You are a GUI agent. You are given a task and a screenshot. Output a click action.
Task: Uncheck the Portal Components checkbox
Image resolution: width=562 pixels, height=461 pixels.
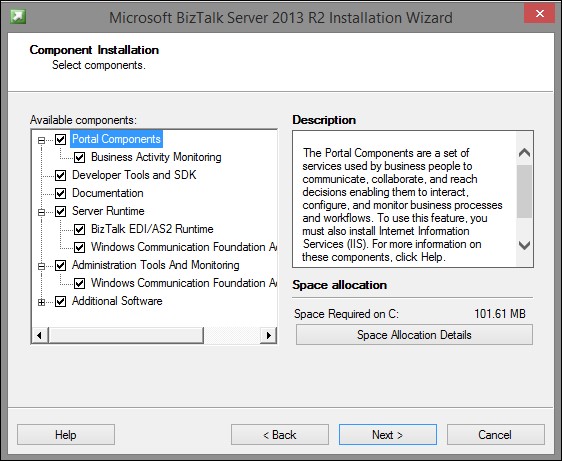(61, 139)
